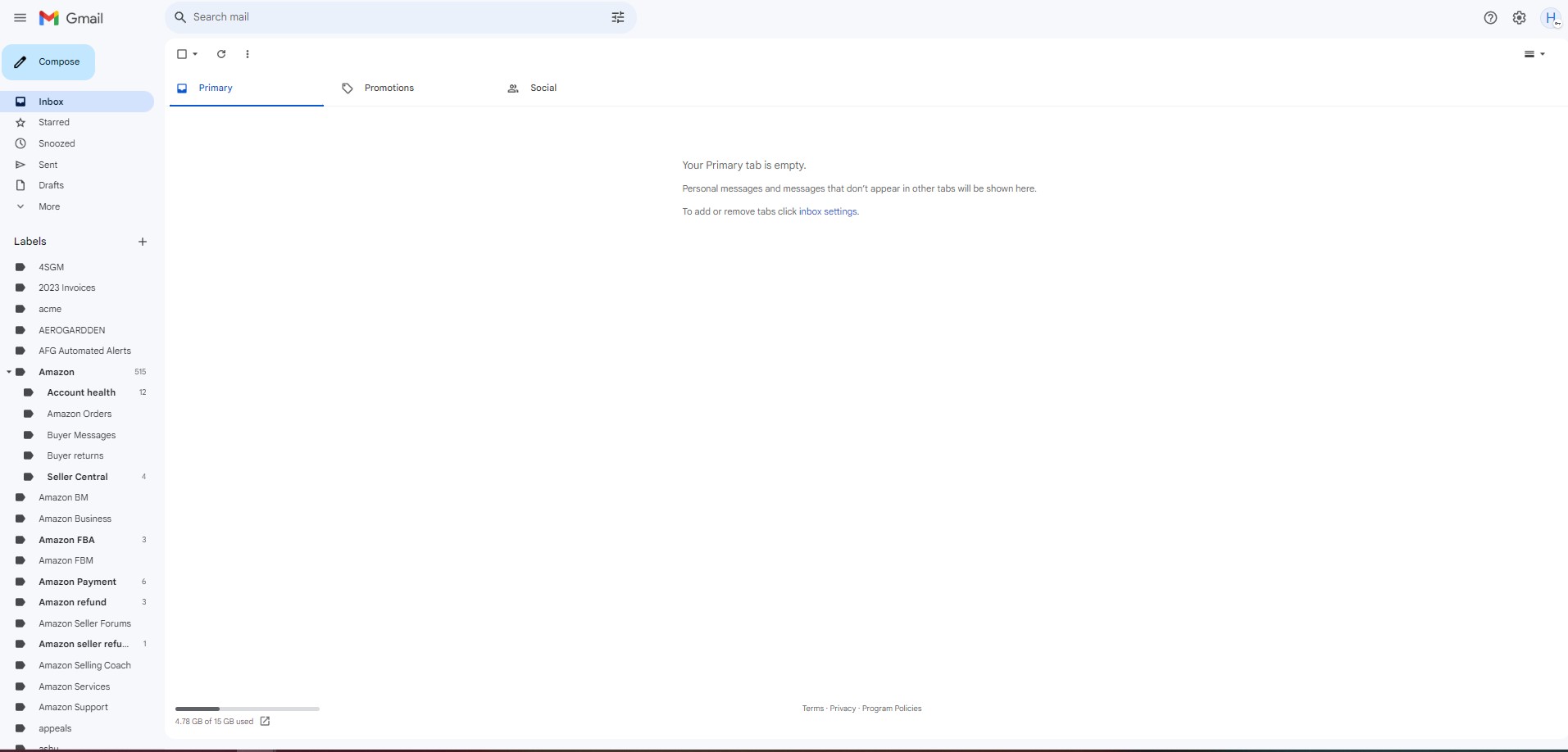Click the Snoozed clock icon
The width and height of the screenshot is (1568, 752).
tap(20, 143)
